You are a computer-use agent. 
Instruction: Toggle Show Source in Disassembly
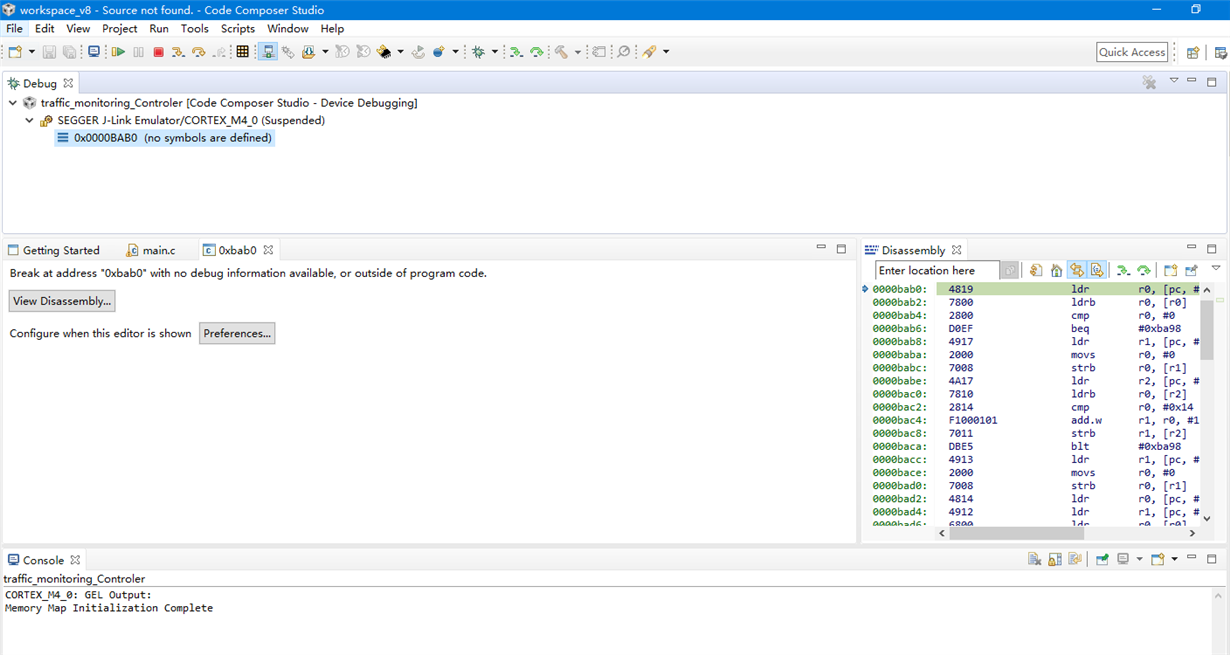click(x=1097, y=270)
